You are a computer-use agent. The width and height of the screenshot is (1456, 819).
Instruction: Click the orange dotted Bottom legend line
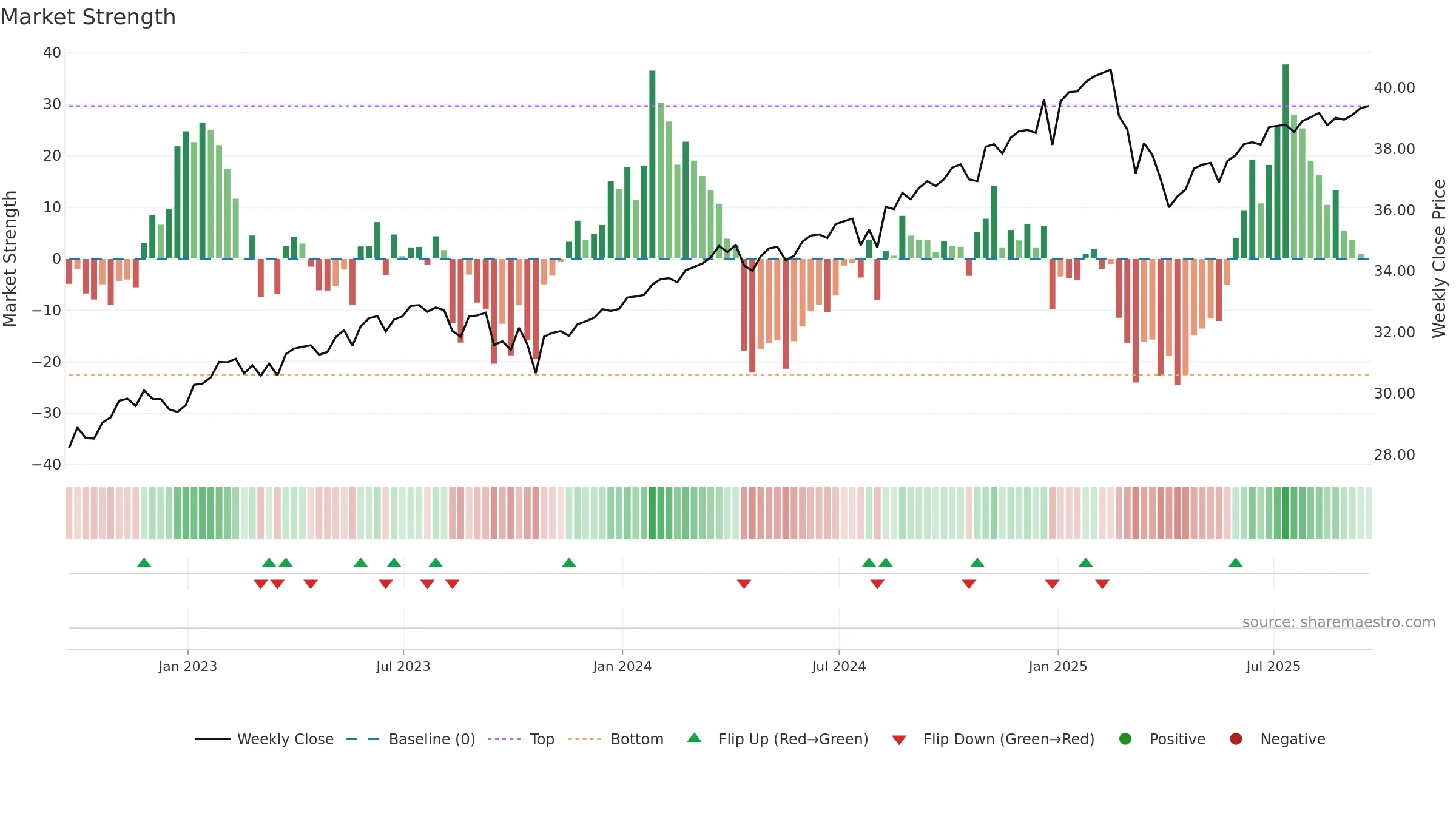pos(584,739)
